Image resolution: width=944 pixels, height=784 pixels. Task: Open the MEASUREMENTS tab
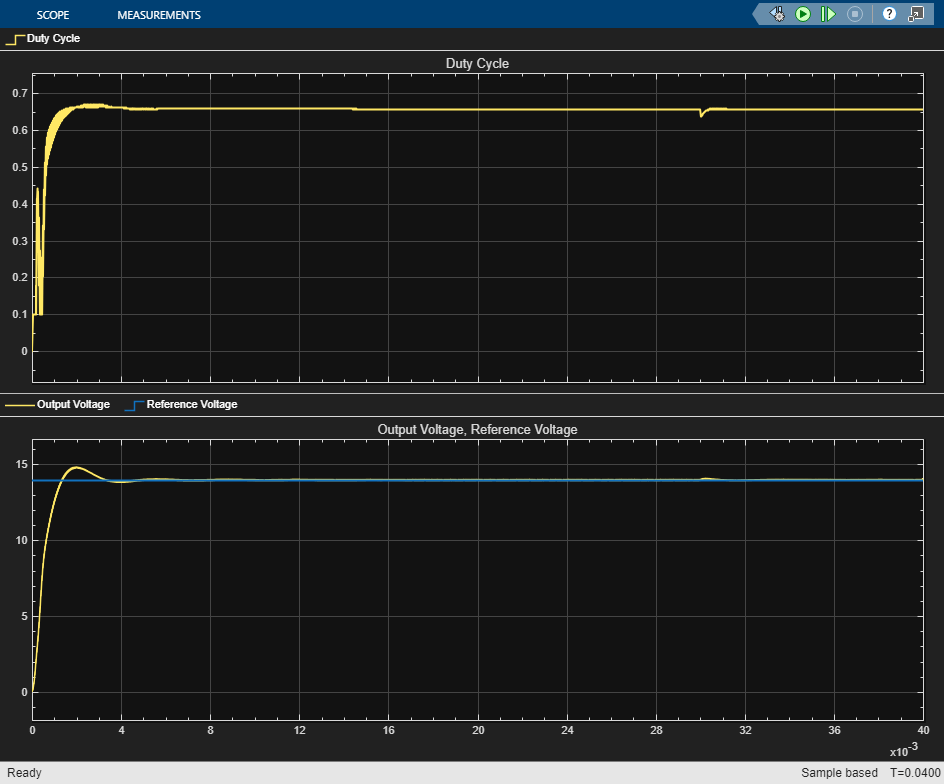(x=159, y=15)
